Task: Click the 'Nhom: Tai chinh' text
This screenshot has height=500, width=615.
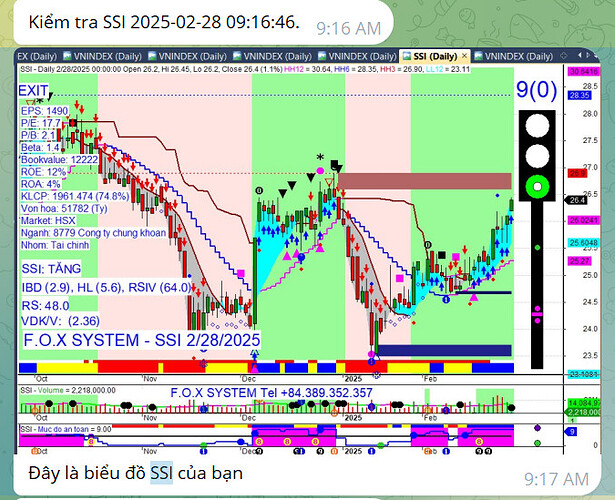Action: [x=55, y=245]
